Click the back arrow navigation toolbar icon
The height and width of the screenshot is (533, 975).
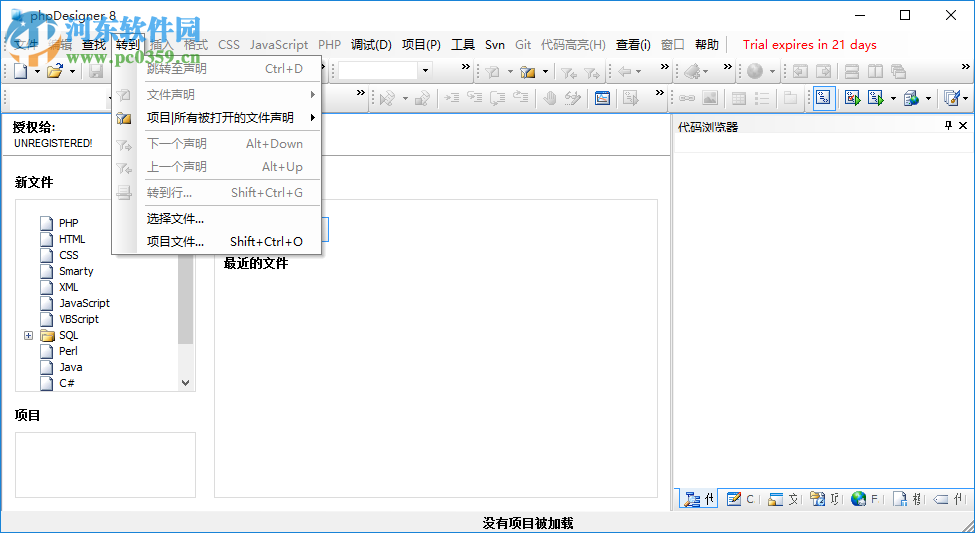pyautogui.click(x=624, y=72)
